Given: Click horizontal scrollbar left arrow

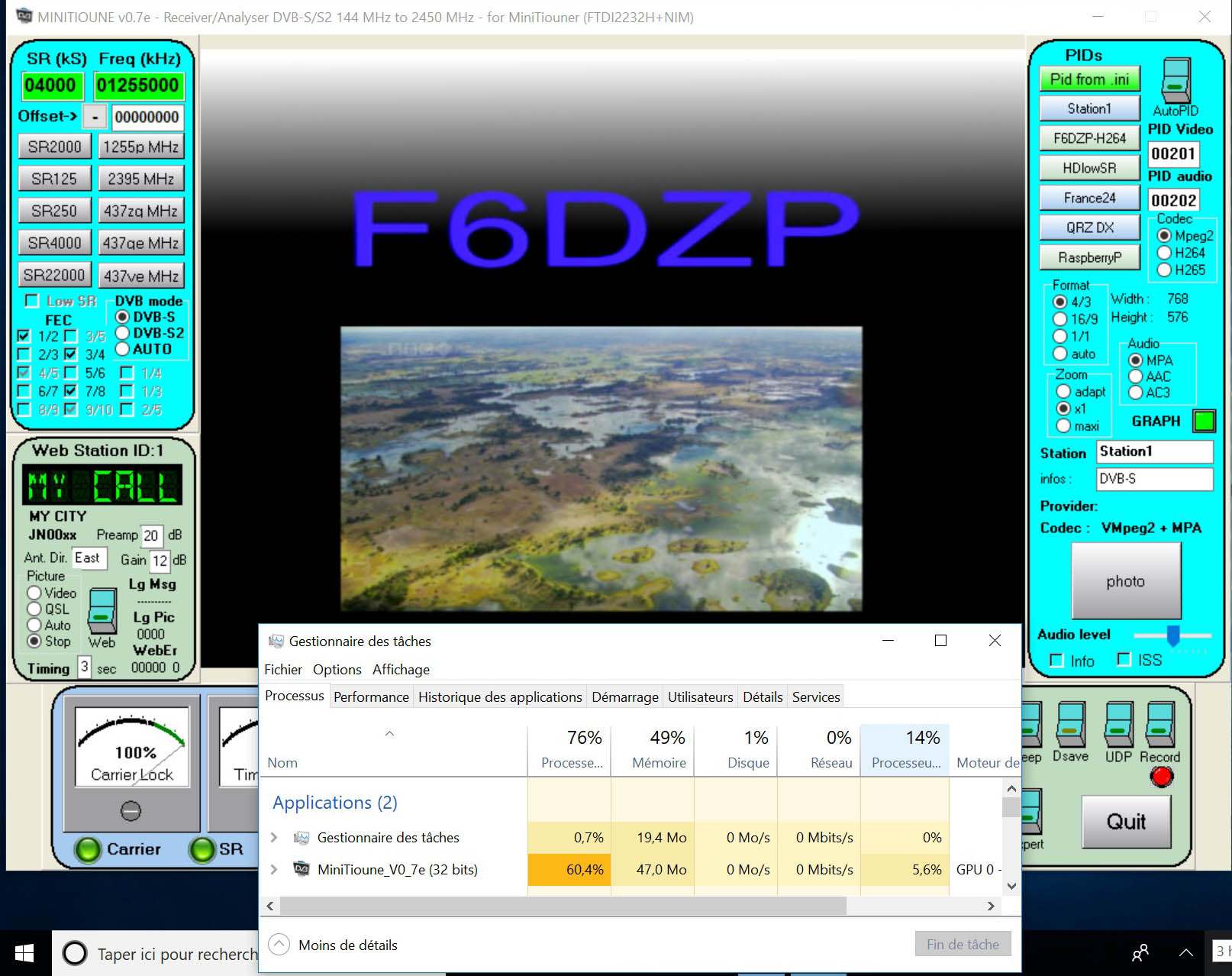Looking at the screenshot, I should pos(270,906).
